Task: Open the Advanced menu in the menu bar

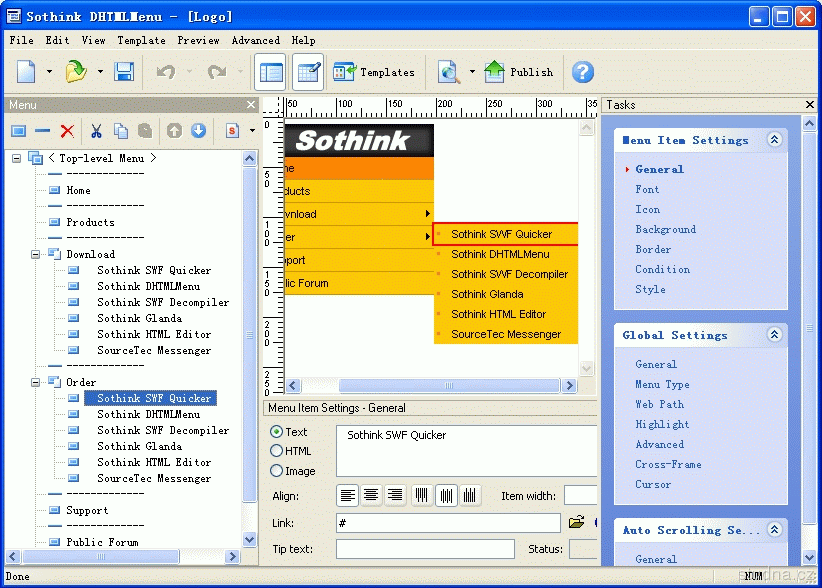Action: [256, 41]
